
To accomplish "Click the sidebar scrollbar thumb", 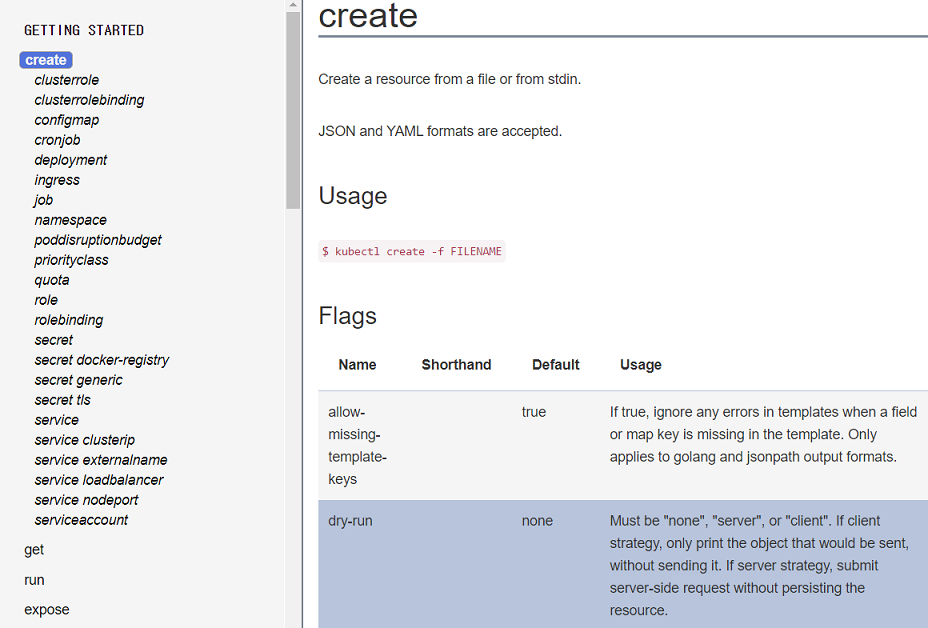I will coord(293,110).
